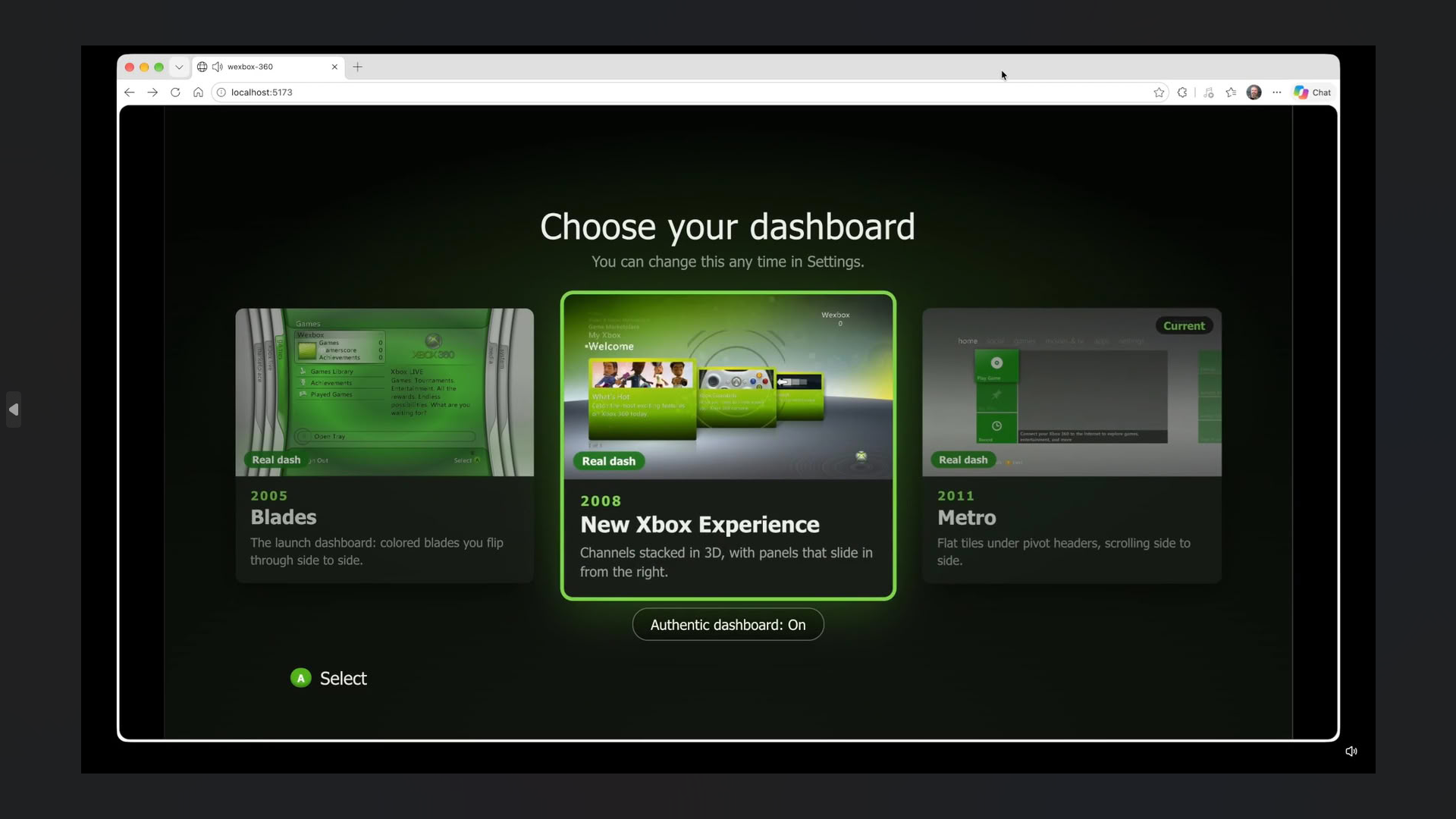This screenshot has height=819, width=1456.
Task: Toggle Authentic dashboard: On
Action: point(728,625)
